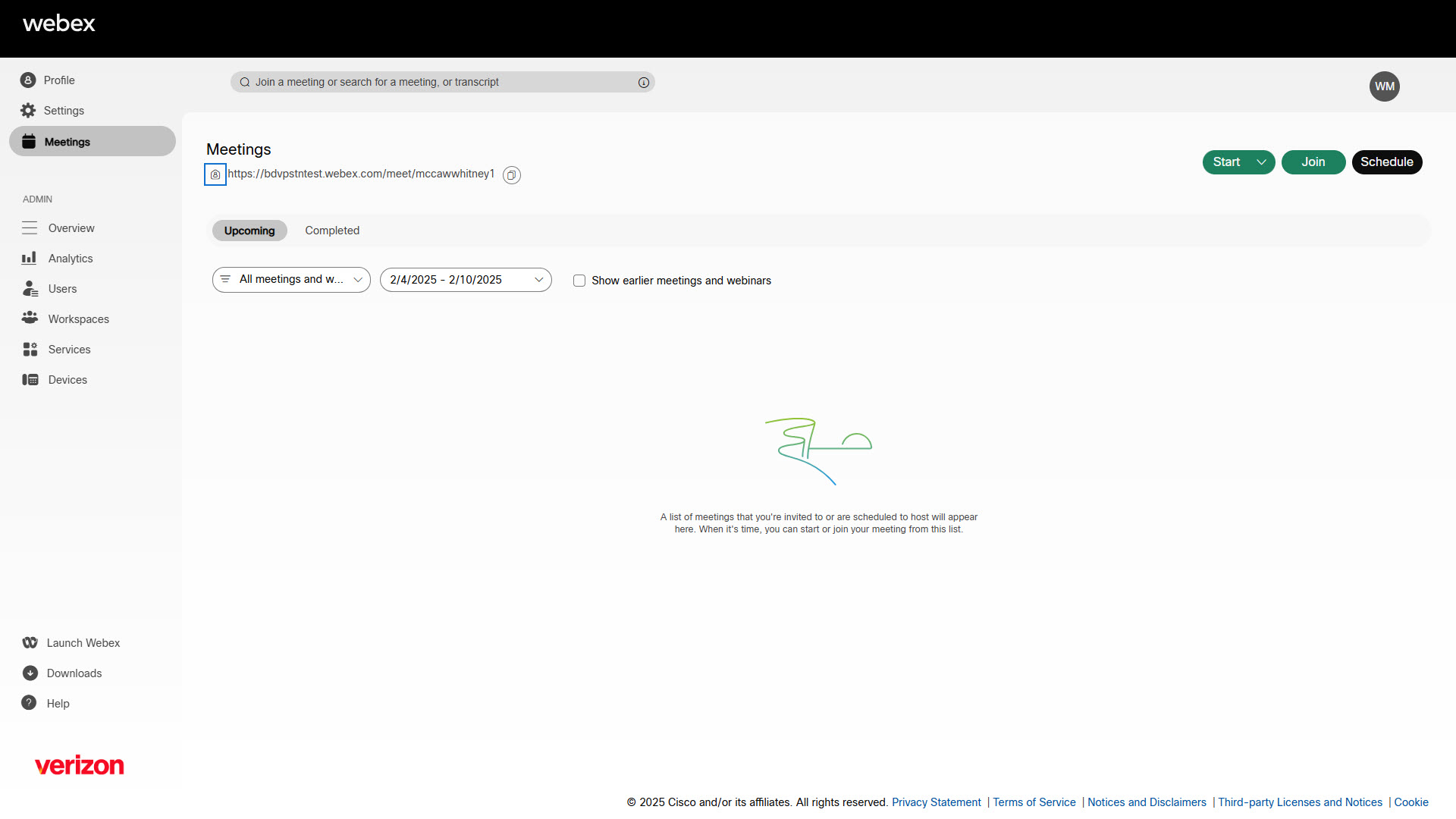
Task: Switch to the Upcoming tab
Action: coord(249,231)
